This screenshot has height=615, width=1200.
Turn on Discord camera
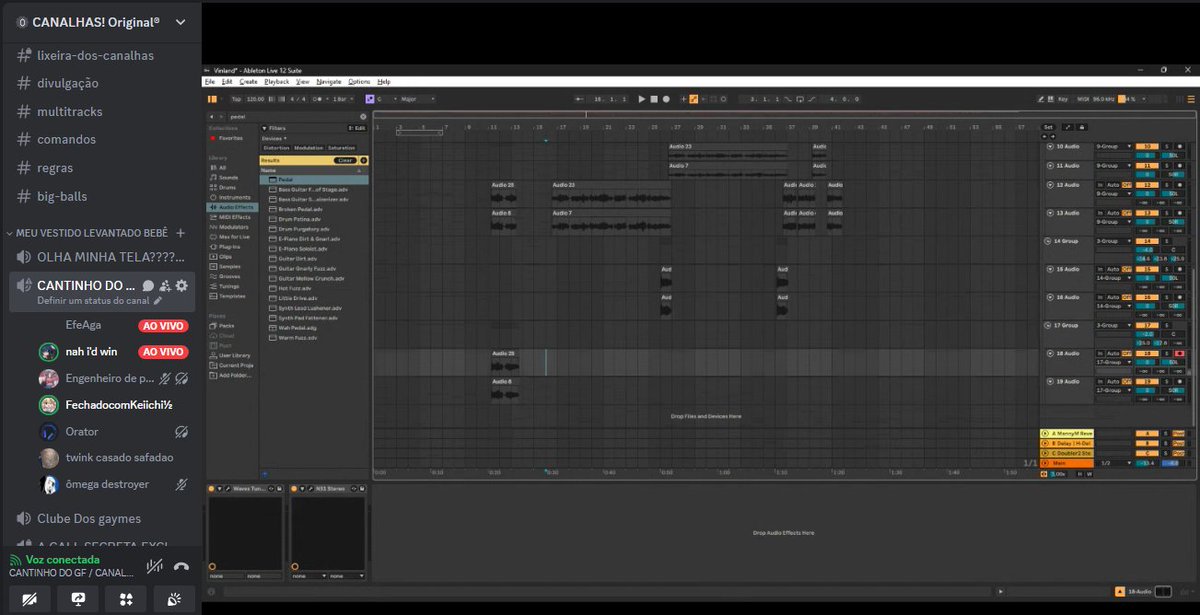pyautogui.click(x=29, y=598)
